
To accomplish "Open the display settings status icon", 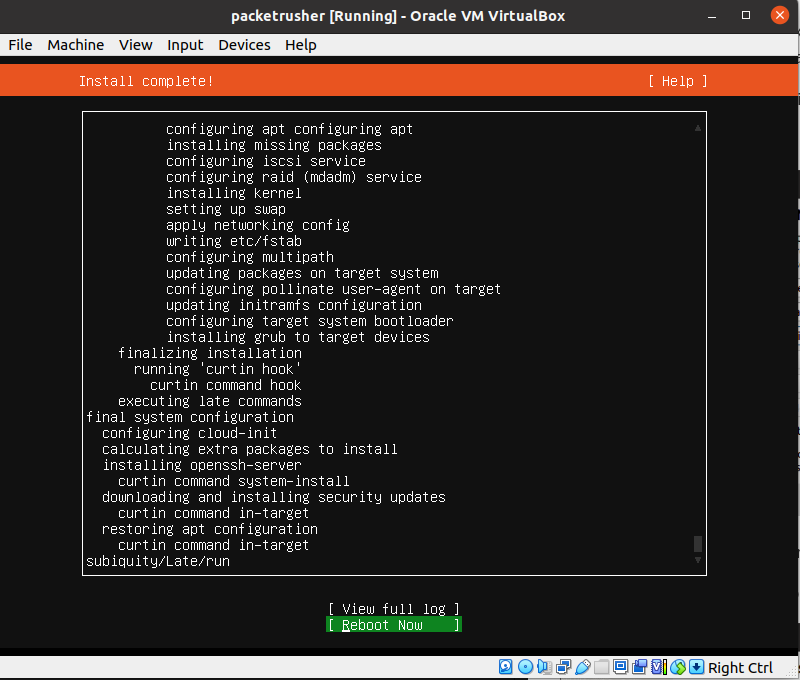I will (620, 667).
